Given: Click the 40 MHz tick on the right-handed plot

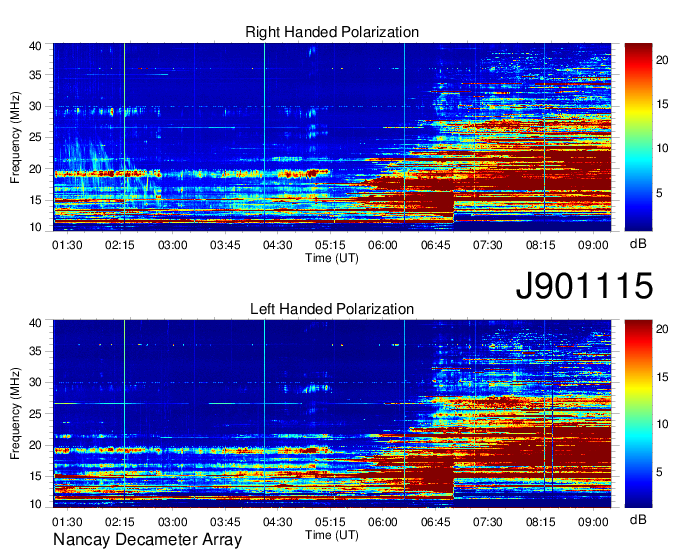Looking at the screenshot, I should (x=35, y=46).
